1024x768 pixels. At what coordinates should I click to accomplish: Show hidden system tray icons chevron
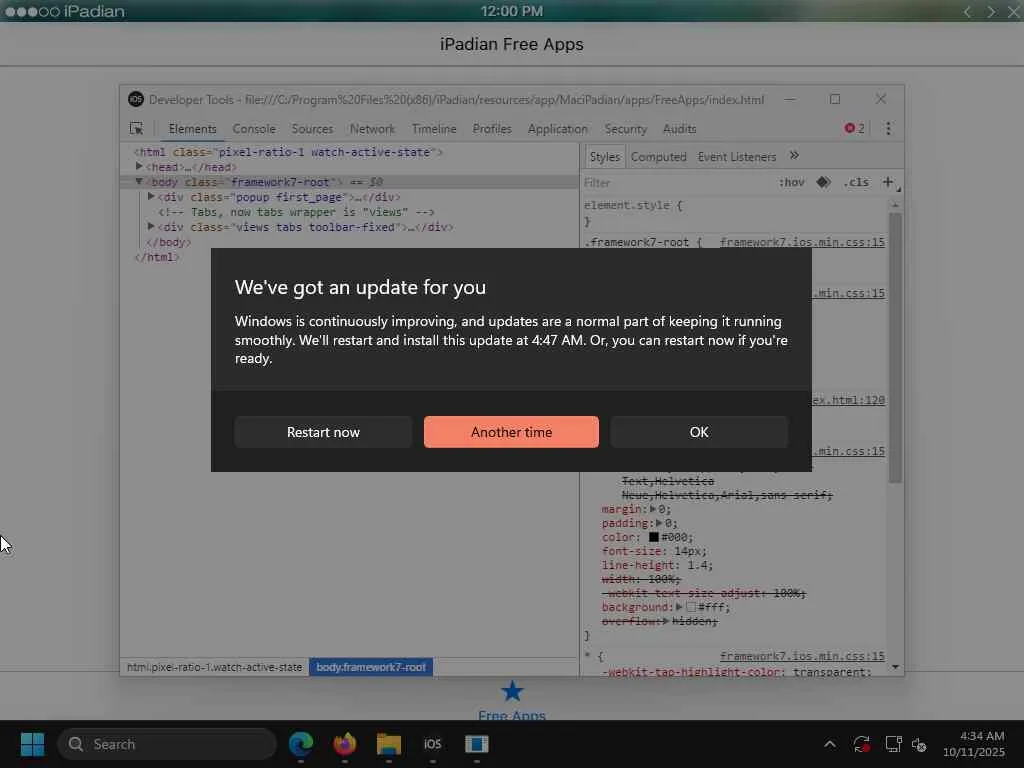(829, 744)
